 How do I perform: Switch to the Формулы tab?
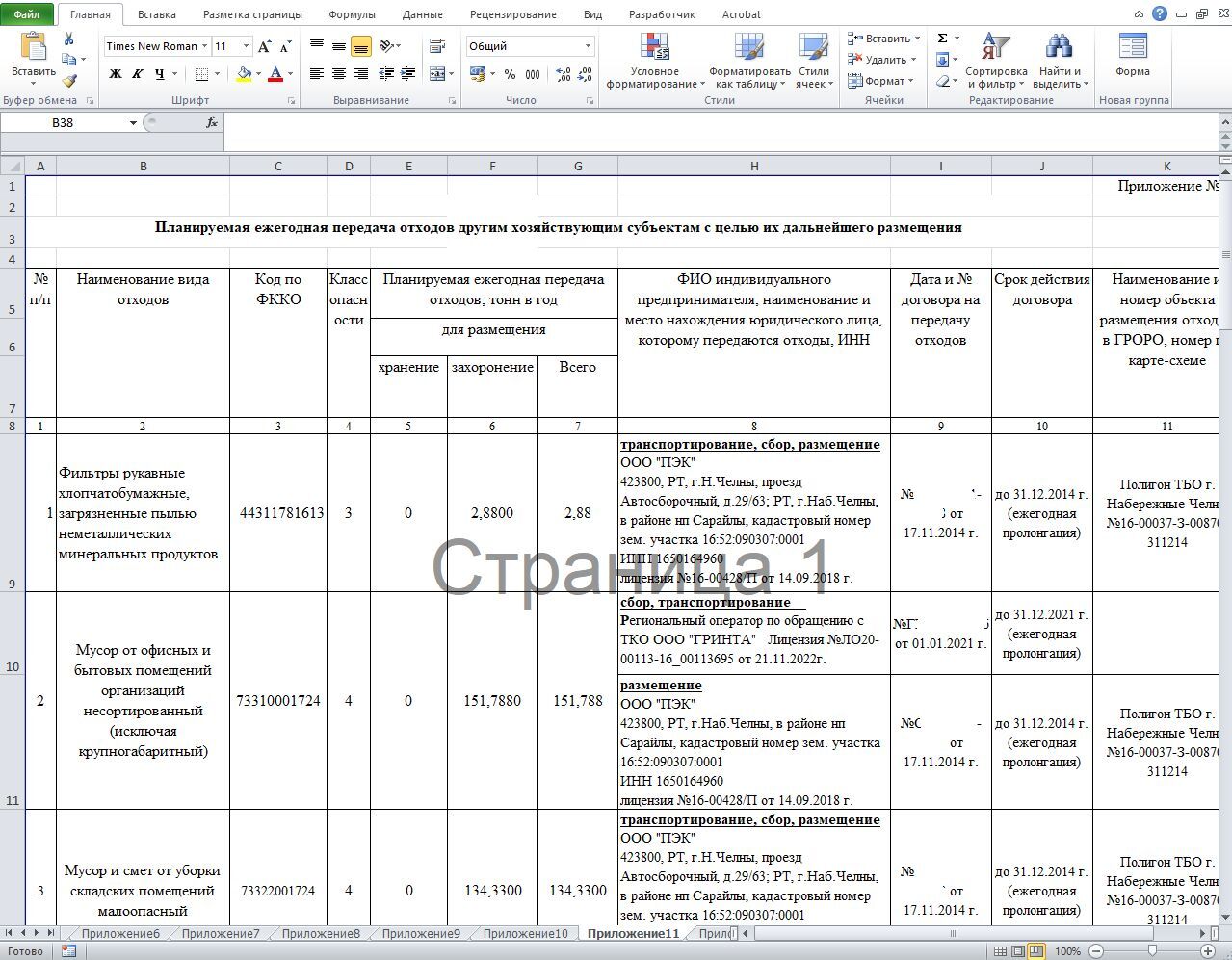tap(352, 14)
